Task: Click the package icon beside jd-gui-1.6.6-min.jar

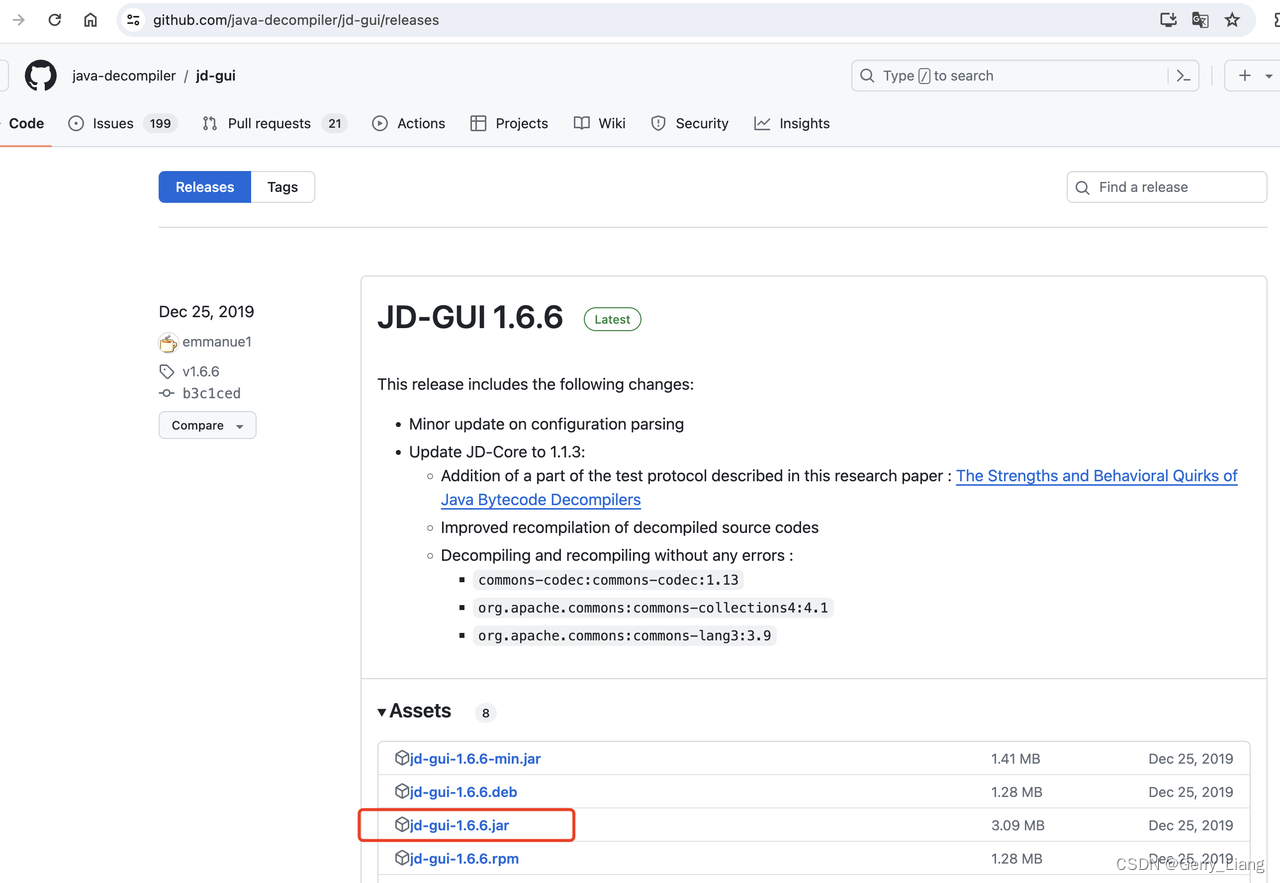Action: click(402, 758)
